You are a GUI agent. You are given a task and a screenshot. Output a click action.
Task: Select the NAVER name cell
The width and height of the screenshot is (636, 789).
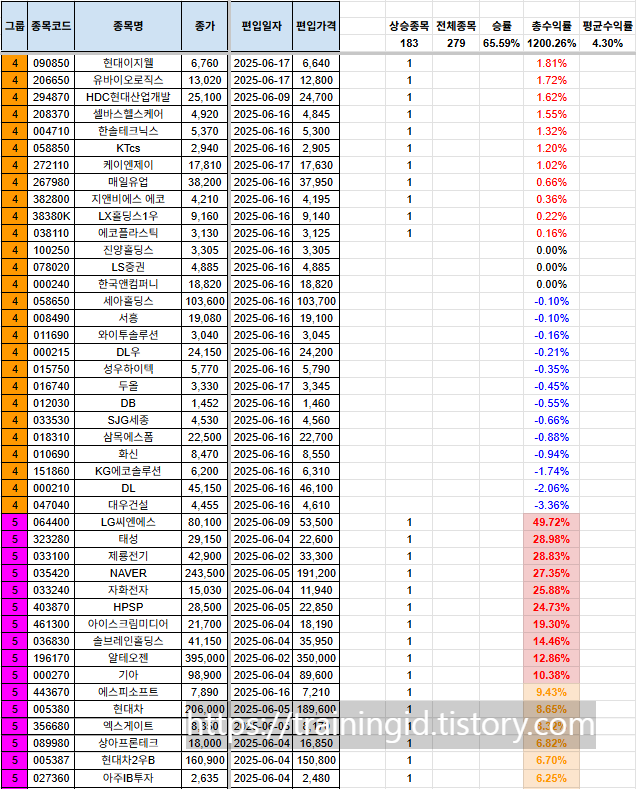pos(128,574)
